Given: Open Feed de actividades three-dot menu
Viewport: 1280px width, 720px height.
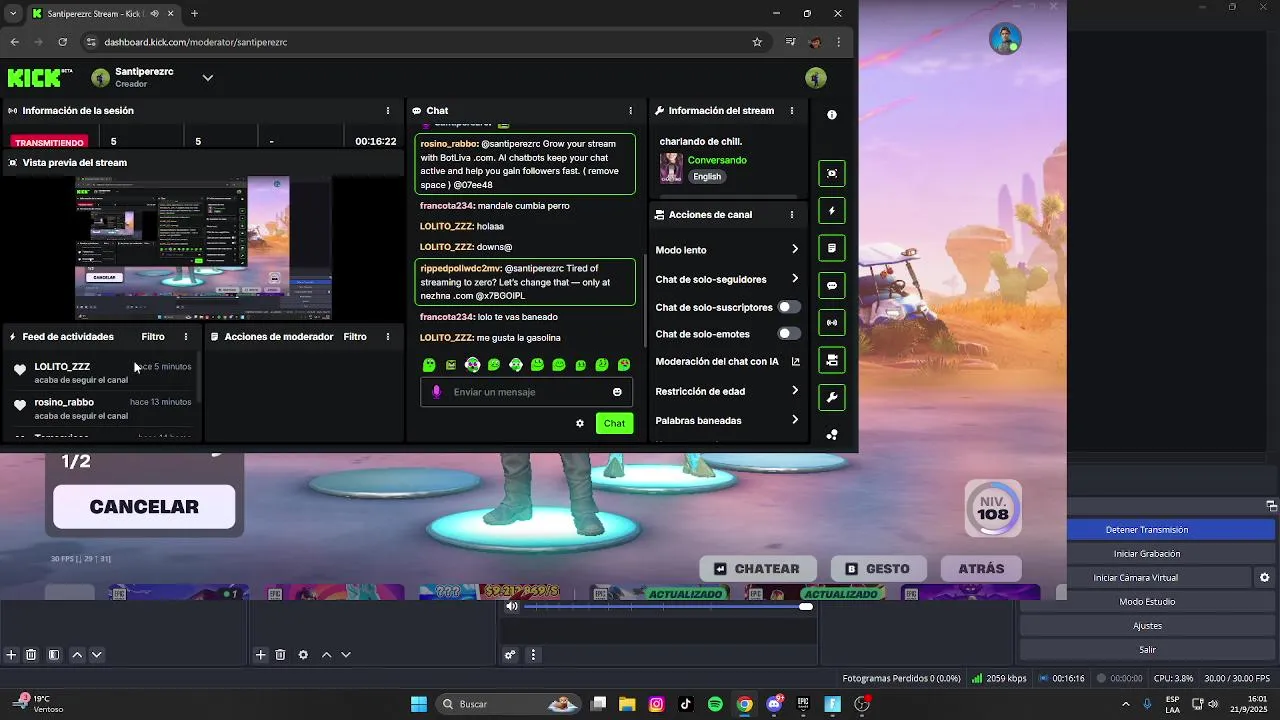Looking at the screenshot, I should [x=186, y=337].
